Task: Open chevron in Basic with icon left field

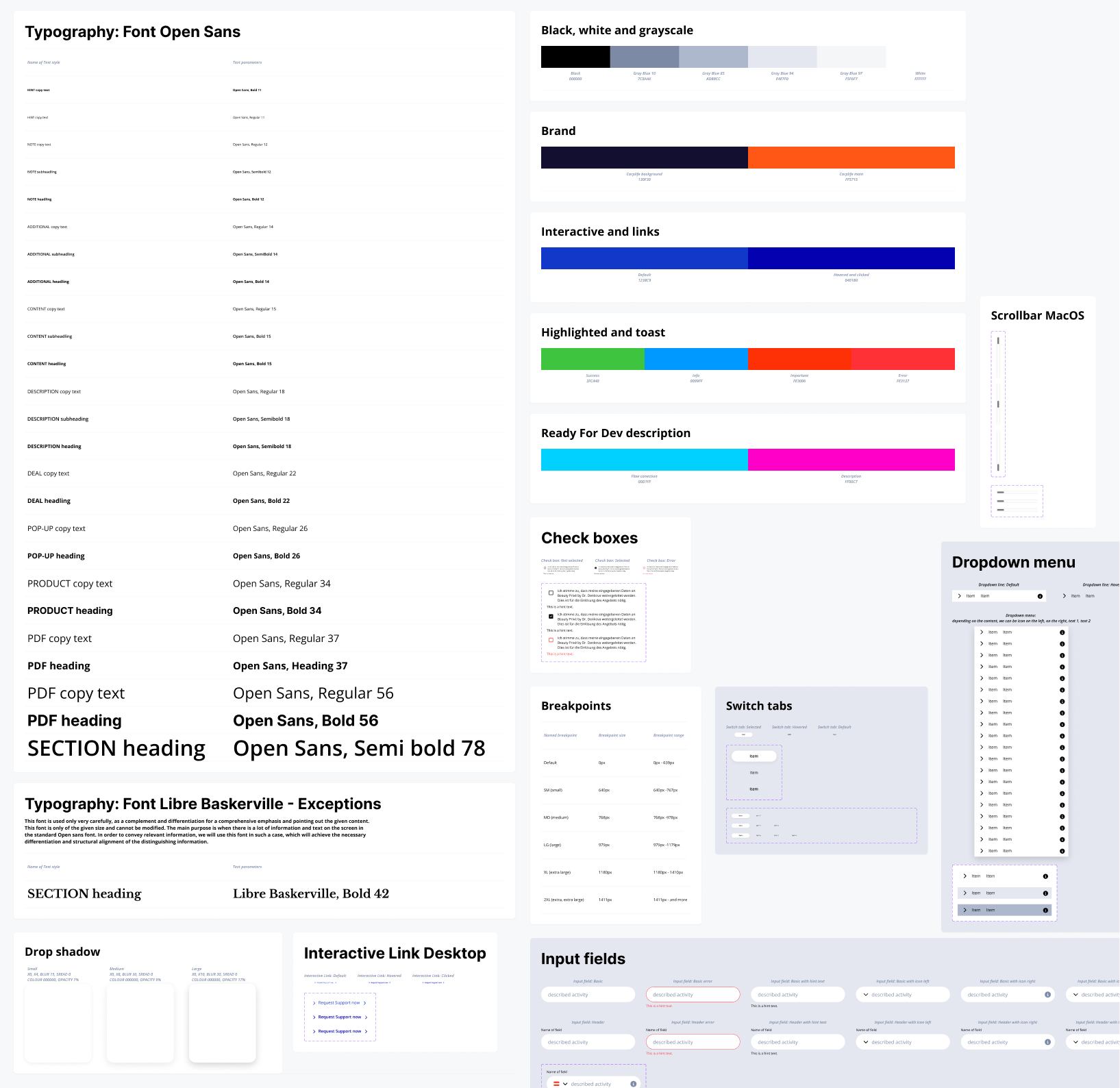Action: pyautogui.click(x=866, y=994)
